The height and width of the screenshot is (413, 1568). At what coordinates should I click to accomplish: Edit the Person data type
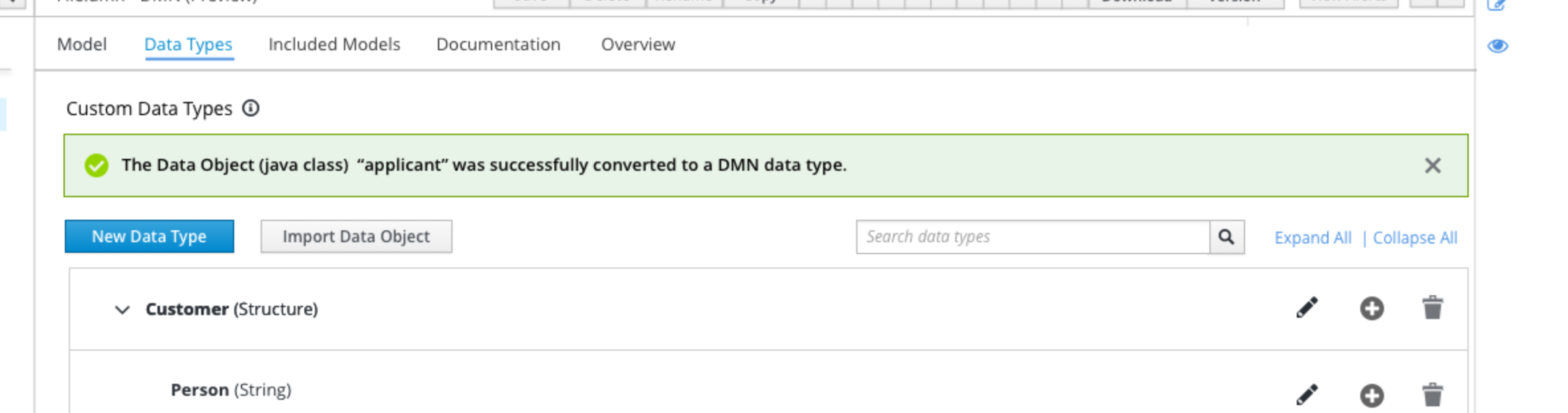coord(1307,395)
